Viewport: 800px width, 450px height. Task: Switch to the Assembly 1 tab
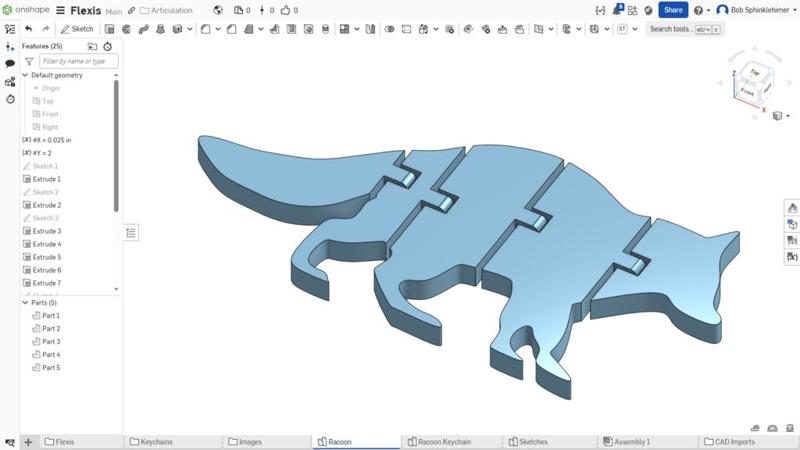point(631,441)
